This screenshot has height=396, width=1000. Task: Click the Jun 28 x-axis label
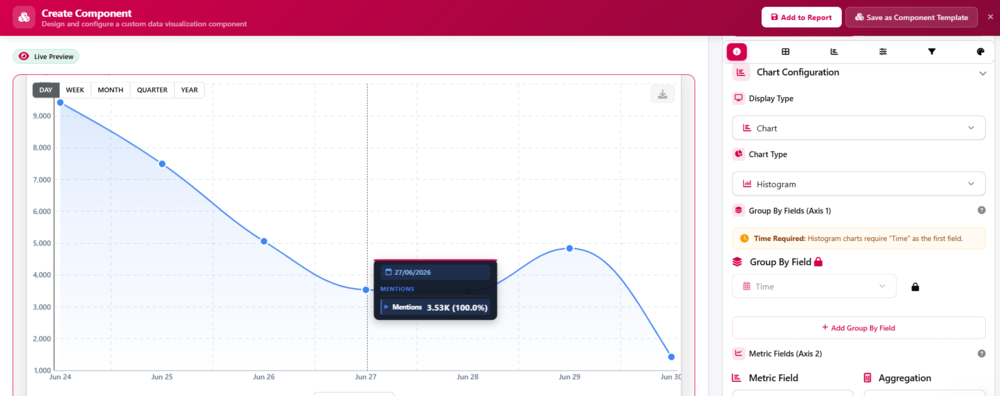(x=467, y=377)
